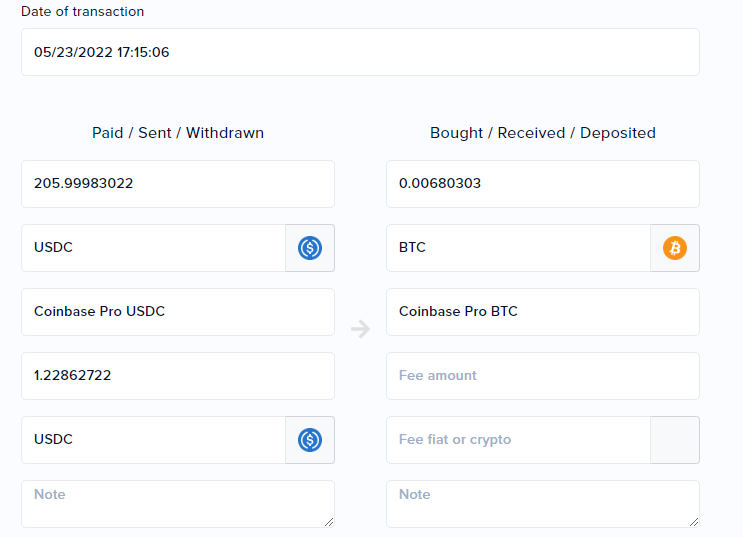
Task: Click the arrow between sent and received columns
Action: [361, 328]
